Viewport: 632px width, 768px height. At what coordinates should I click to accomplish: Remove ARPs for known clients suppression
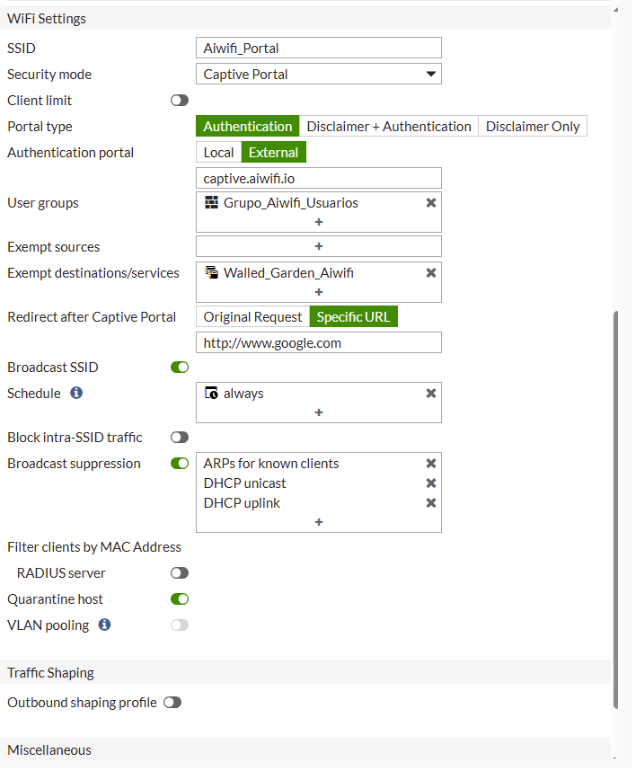coord(431,464)
